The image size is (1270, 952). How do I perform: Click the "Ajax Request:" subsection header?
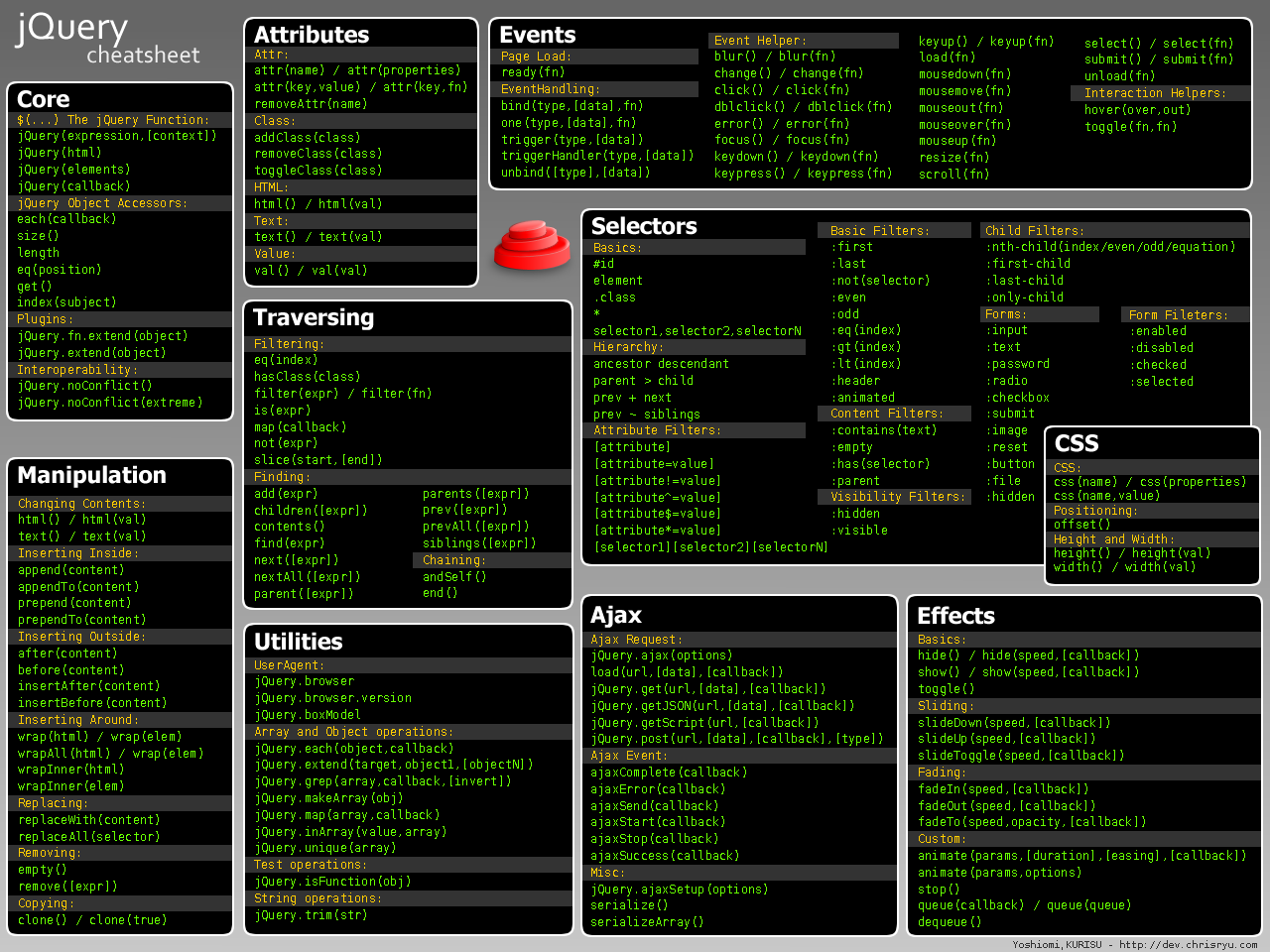(636, 640)
